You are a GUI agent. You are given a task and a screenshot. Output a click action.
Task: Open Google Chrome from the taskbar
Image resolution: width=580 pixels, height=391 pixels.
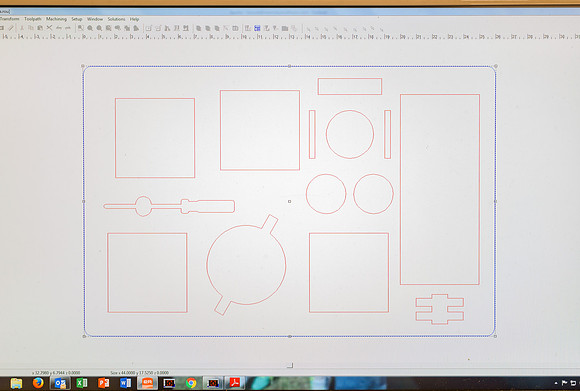pos(191,383)
